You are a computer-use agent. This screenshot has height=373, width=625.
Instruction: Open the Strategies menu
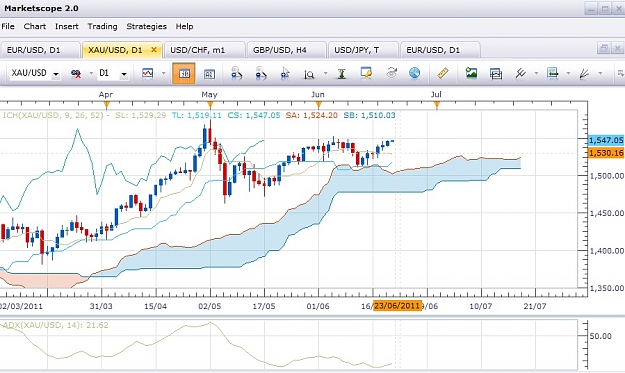[146, 26]
